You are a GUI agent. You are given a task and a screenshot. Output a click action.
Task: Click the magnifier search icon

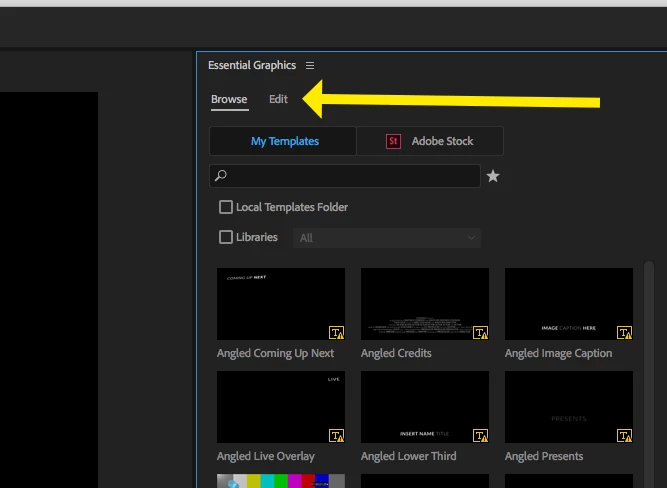(x=221, y=175)
